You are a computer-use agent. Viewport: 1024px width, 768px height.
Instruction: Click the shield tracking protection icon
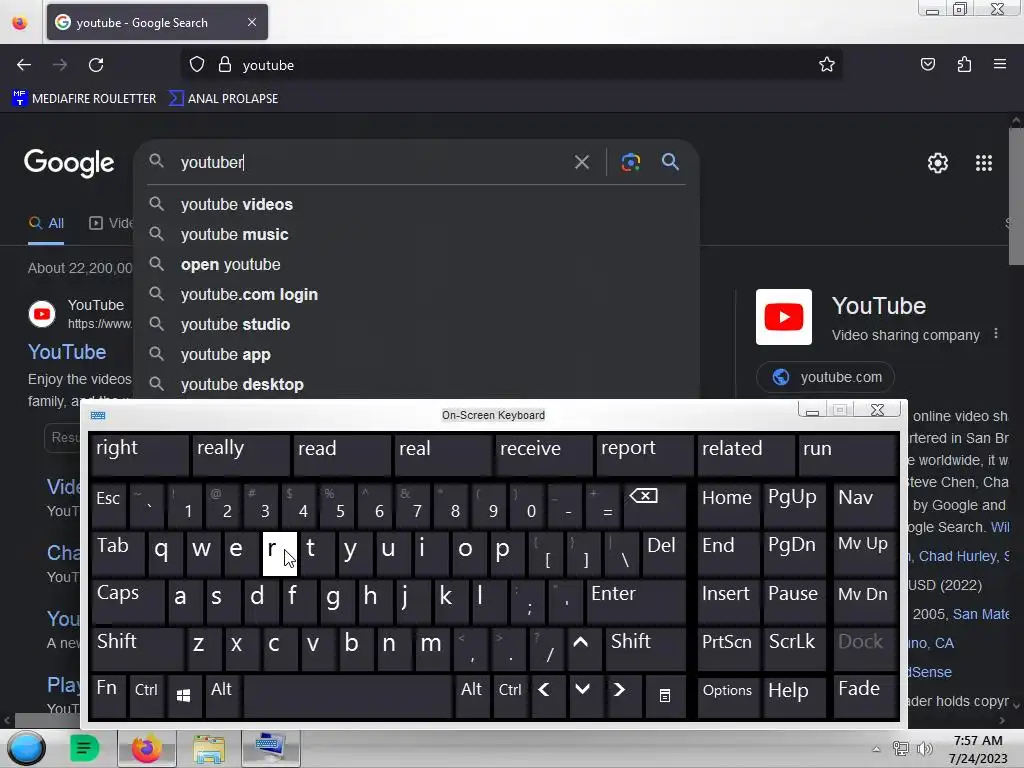[197, 65]
